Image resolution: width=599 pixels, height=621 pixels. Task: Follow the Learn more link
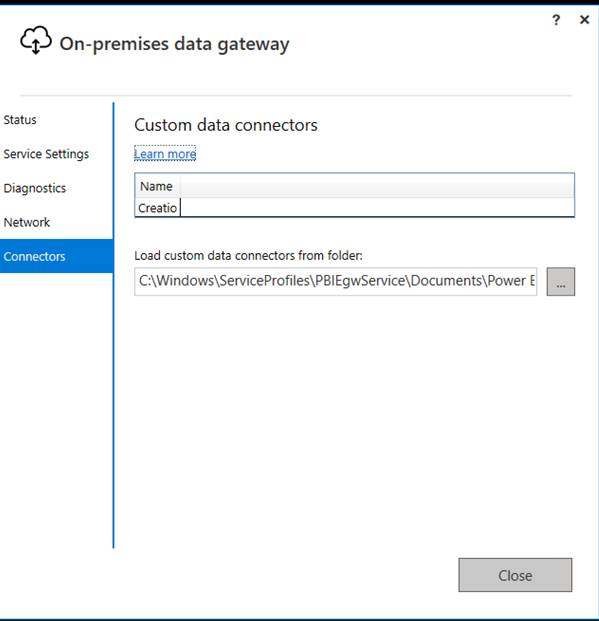click(x=165, y=154)
